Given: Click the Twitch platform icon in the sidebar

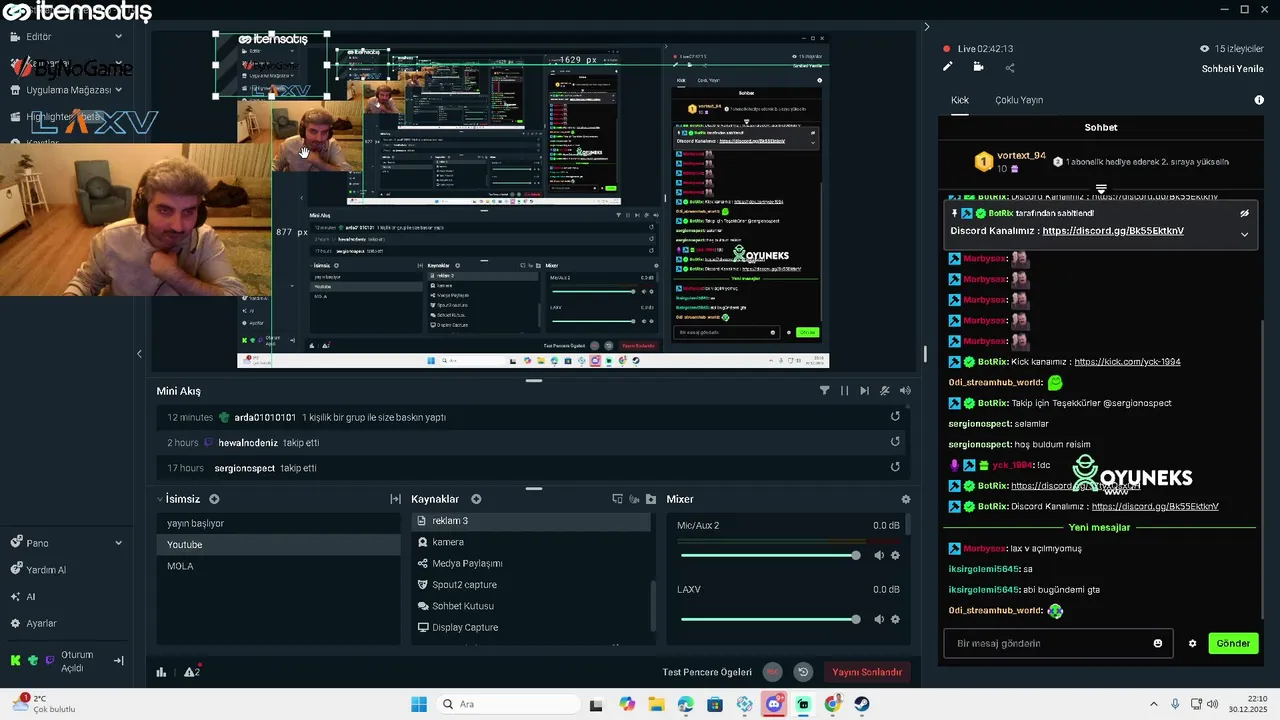Looking at the screenshot, I should click(50, 660).
